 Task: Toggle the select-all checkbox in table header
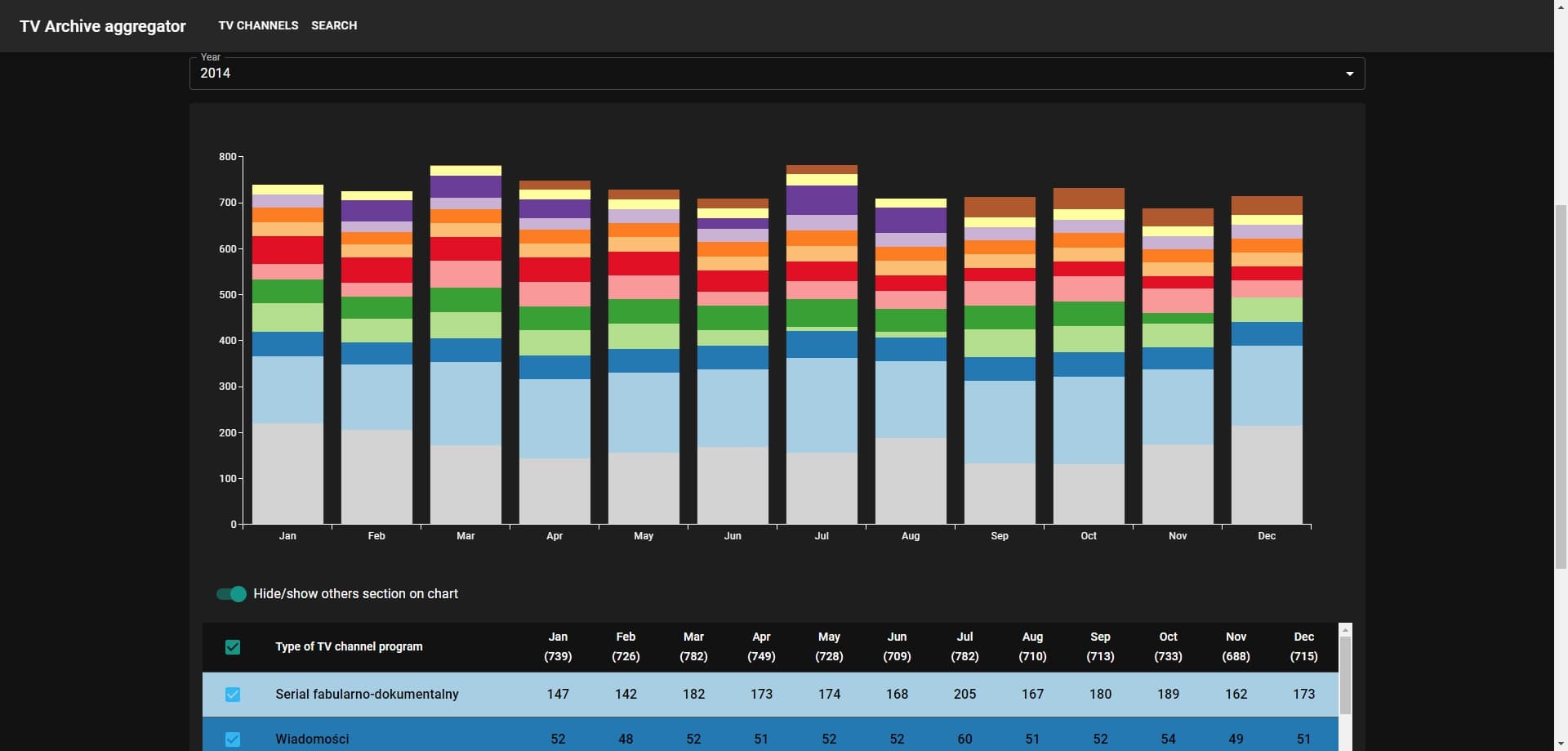(x=233, y=647)
